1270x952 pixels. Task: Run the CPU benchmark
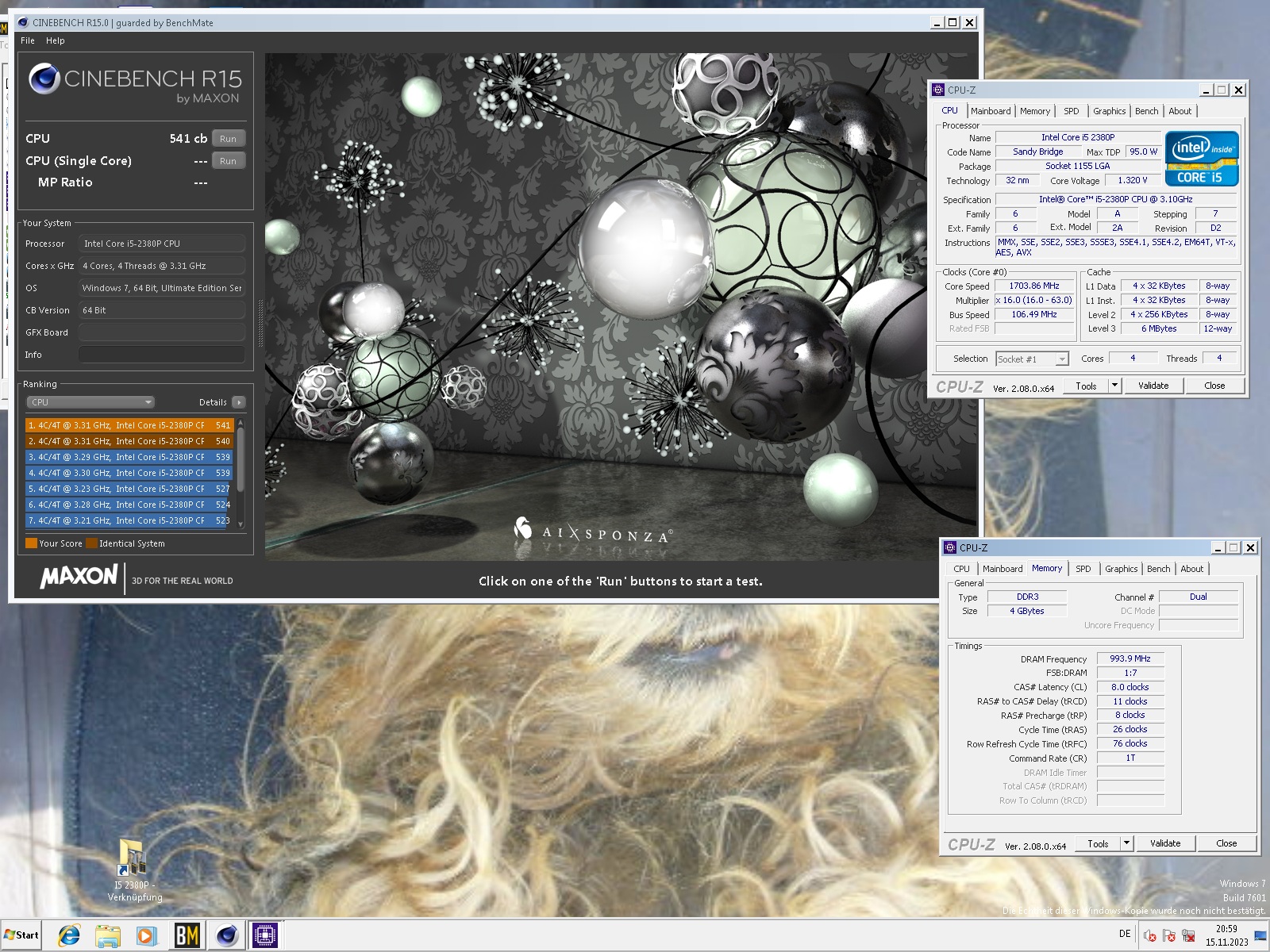click(x=229, y=139)
